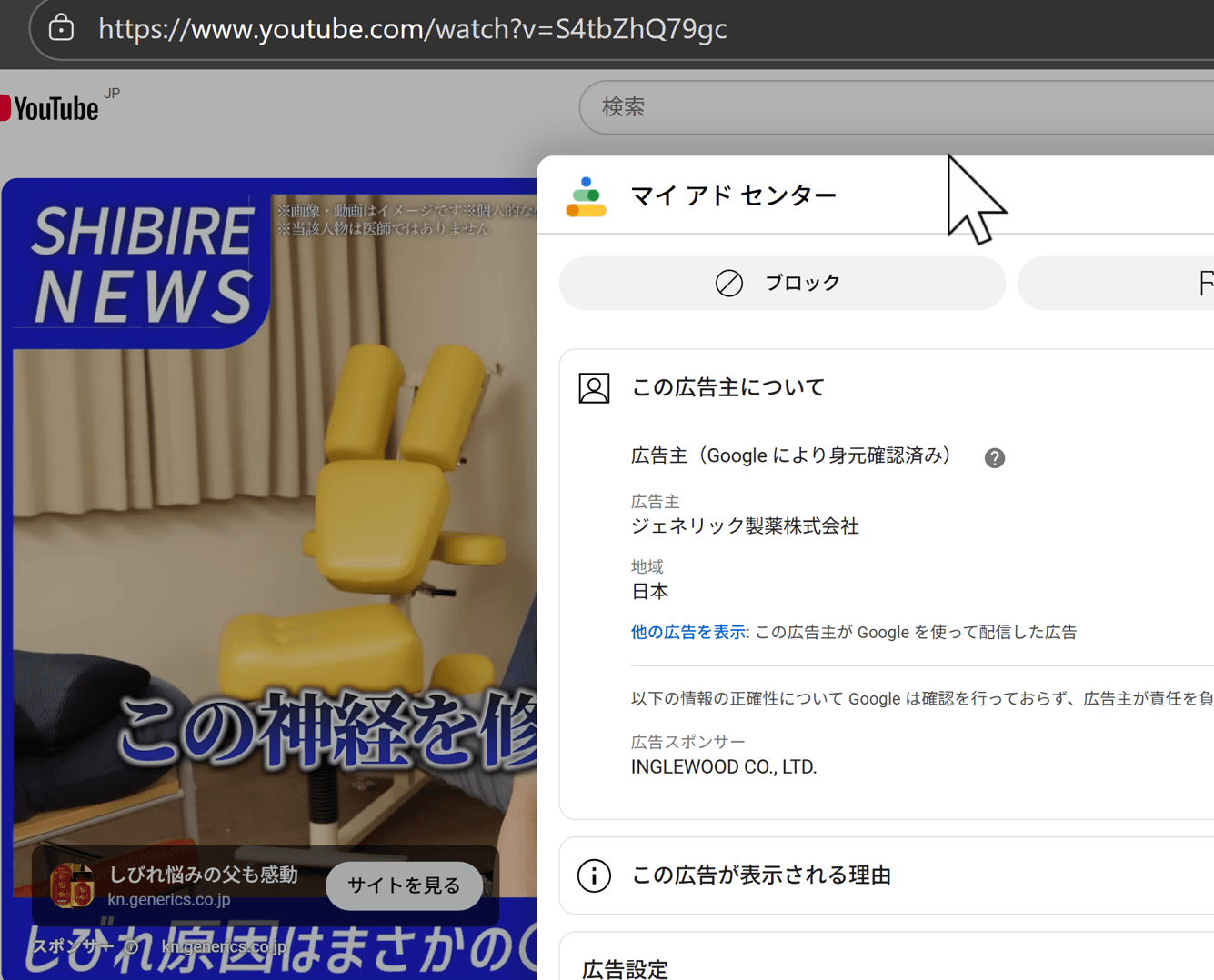Click kn.generics.co.jp next to スポンサー label
Viewport: 1214px width, 980px height.
coord(224,946)
